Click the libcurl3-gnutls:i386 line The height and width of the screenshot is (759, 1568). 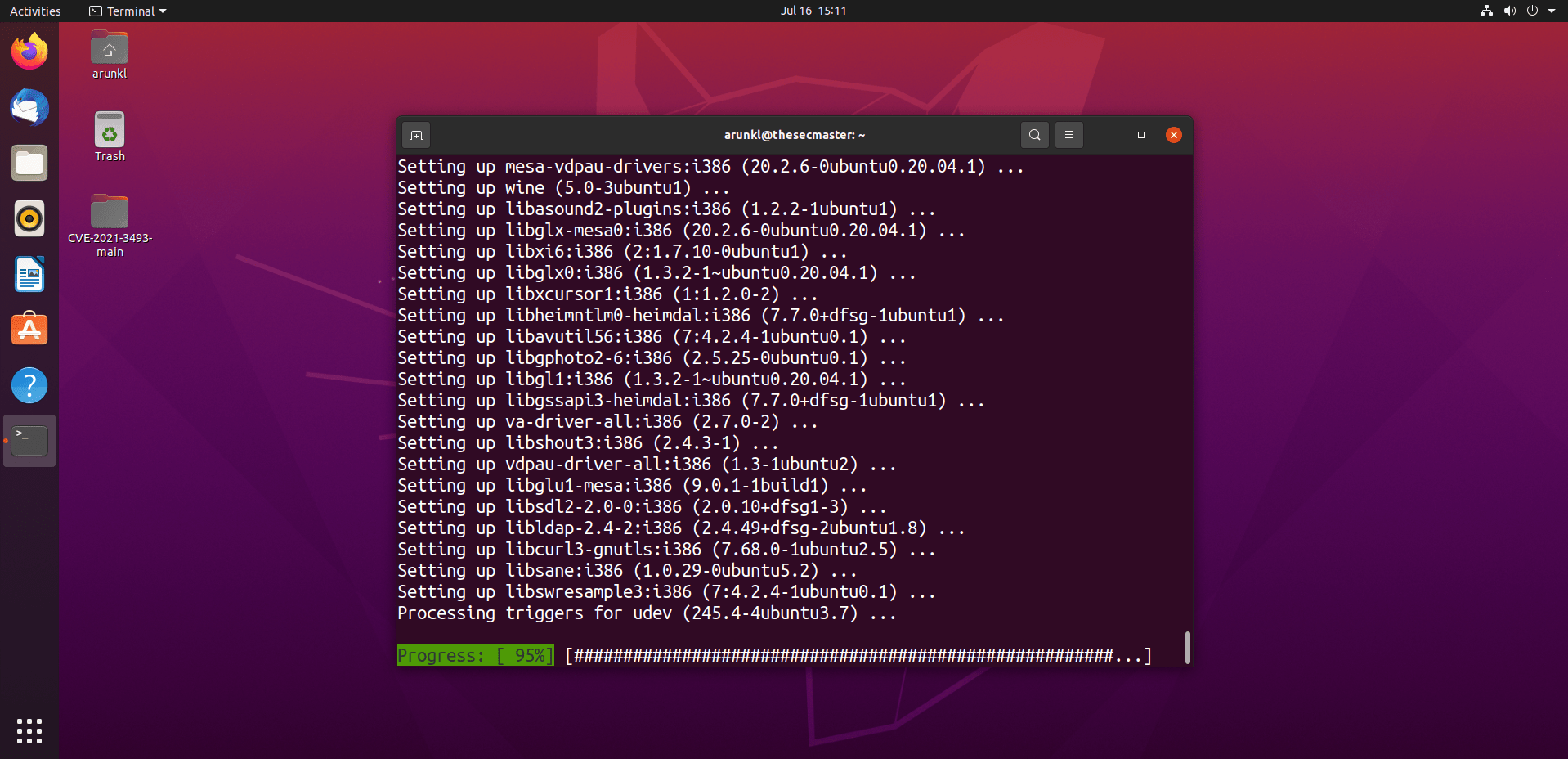point(667,549)
